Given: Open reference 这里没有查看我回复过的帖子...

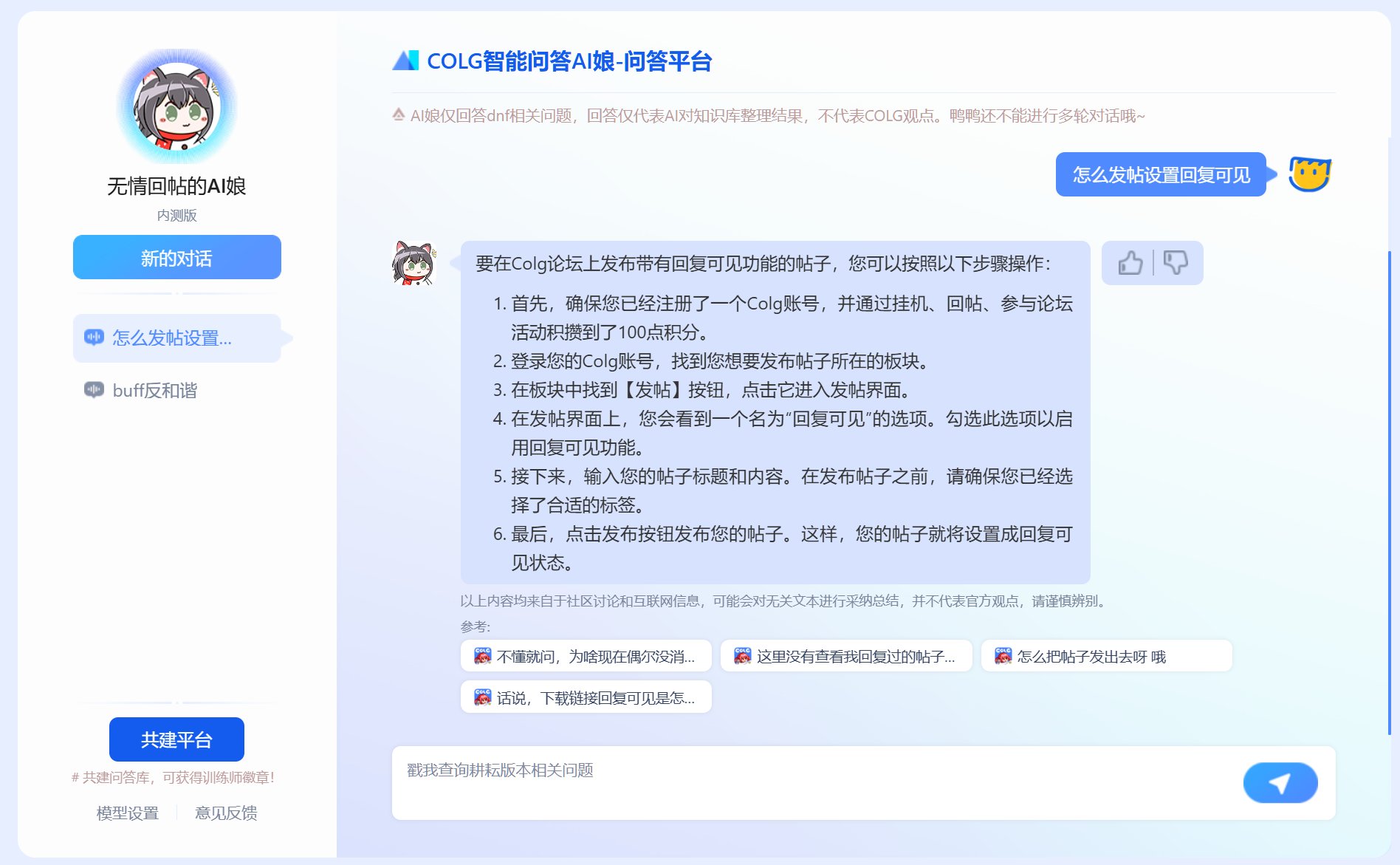Looking at the screenshot, I should pos(846,656).
